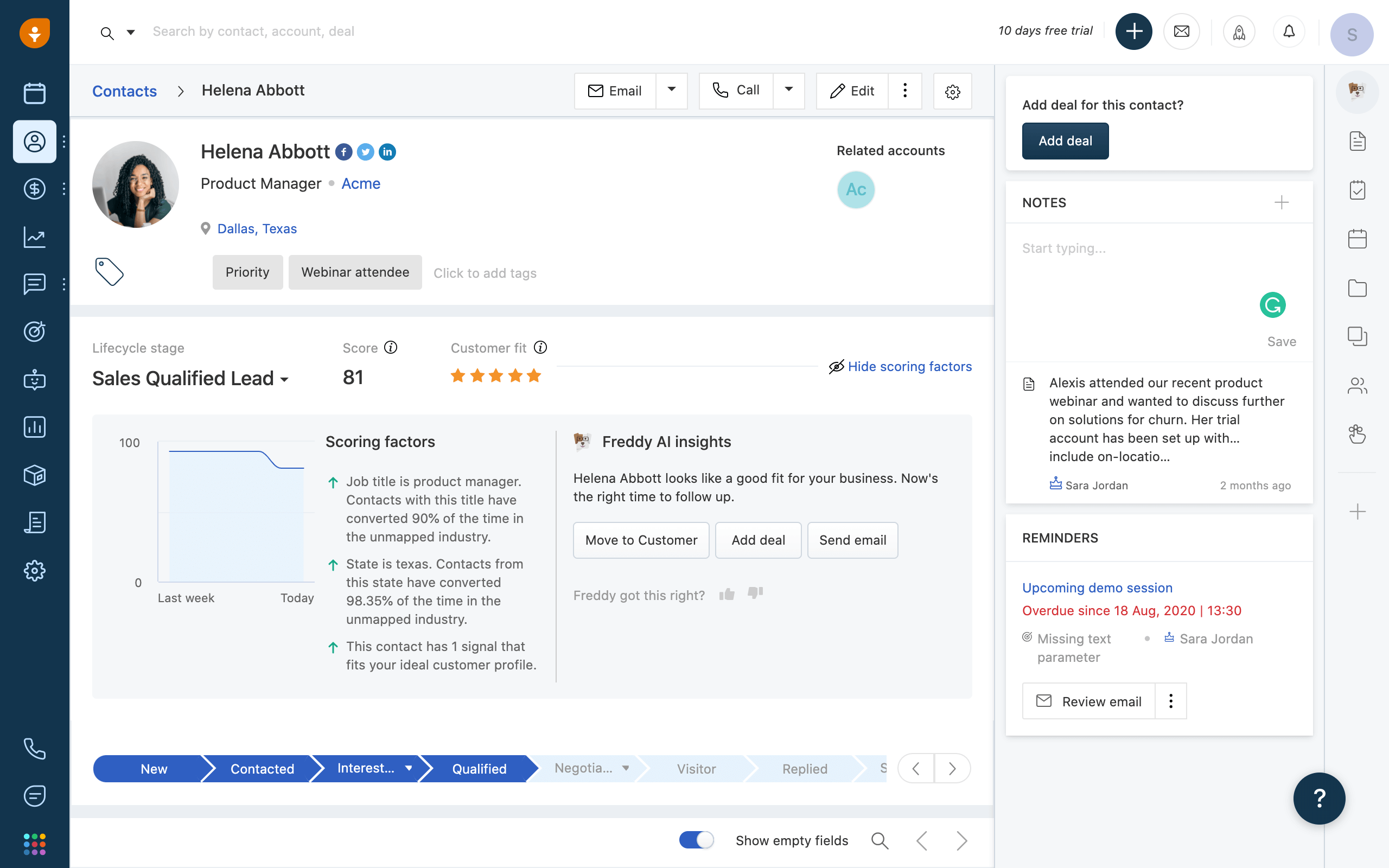The width and height of the screenshot is (1389, 868).
Task: Click the notifications bell icon
Action: tap(1289, 32)
